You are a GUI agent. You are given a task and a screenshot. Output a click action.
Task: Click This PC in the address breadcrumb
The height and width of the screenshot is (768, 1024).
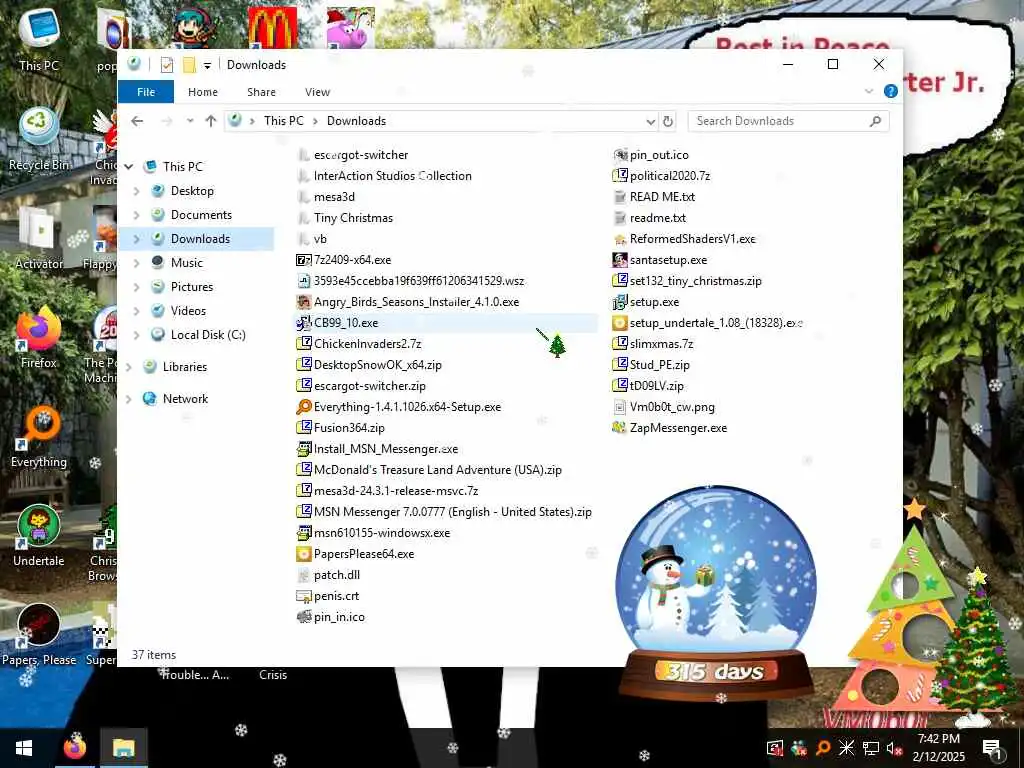click(x=283, y=121)
